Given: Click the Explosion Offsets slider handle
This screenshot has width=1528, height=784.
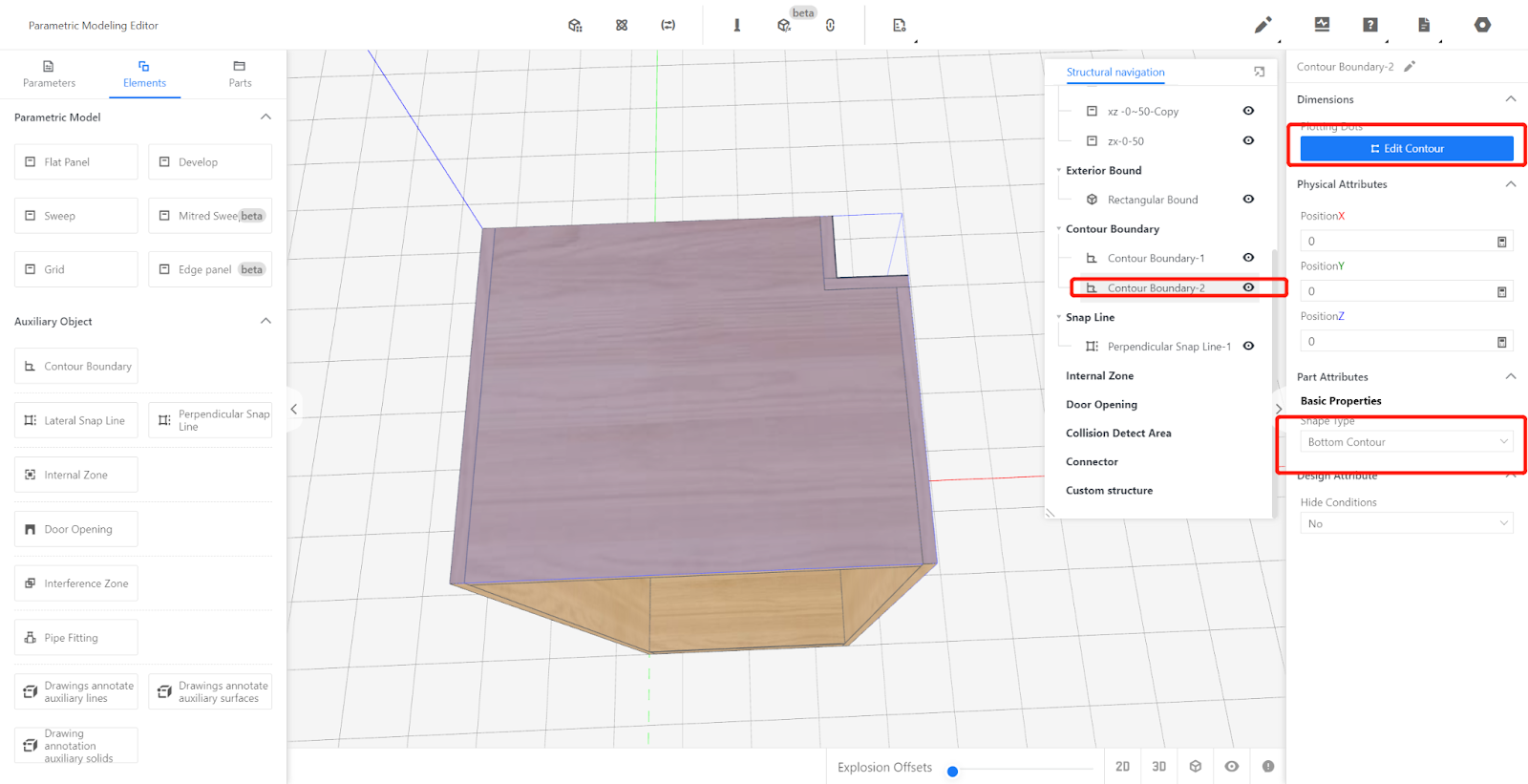Looking at the screenshot, I should [952, 772].
